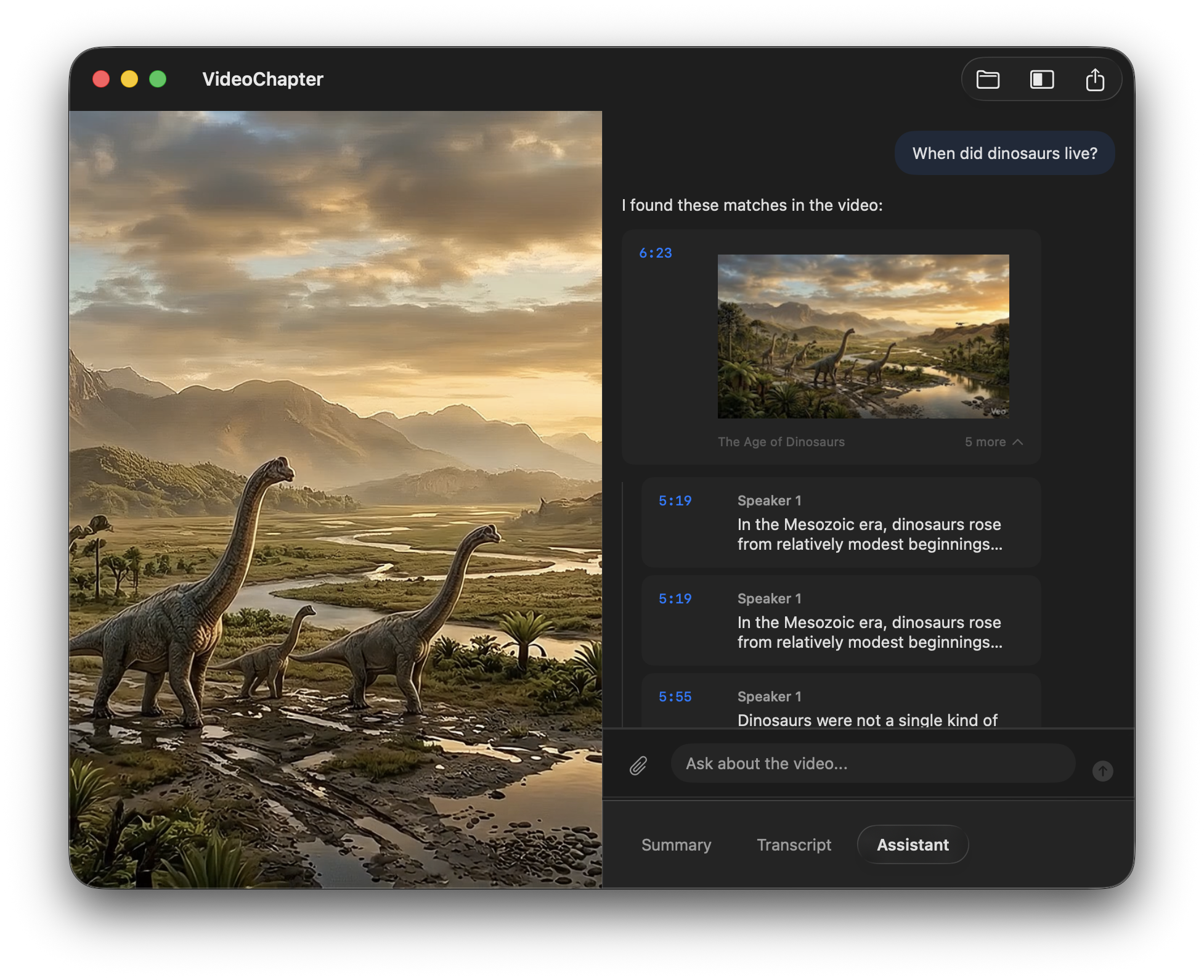Open the Age of Dinosaurs thumbnail

click(x=863, y=336)
